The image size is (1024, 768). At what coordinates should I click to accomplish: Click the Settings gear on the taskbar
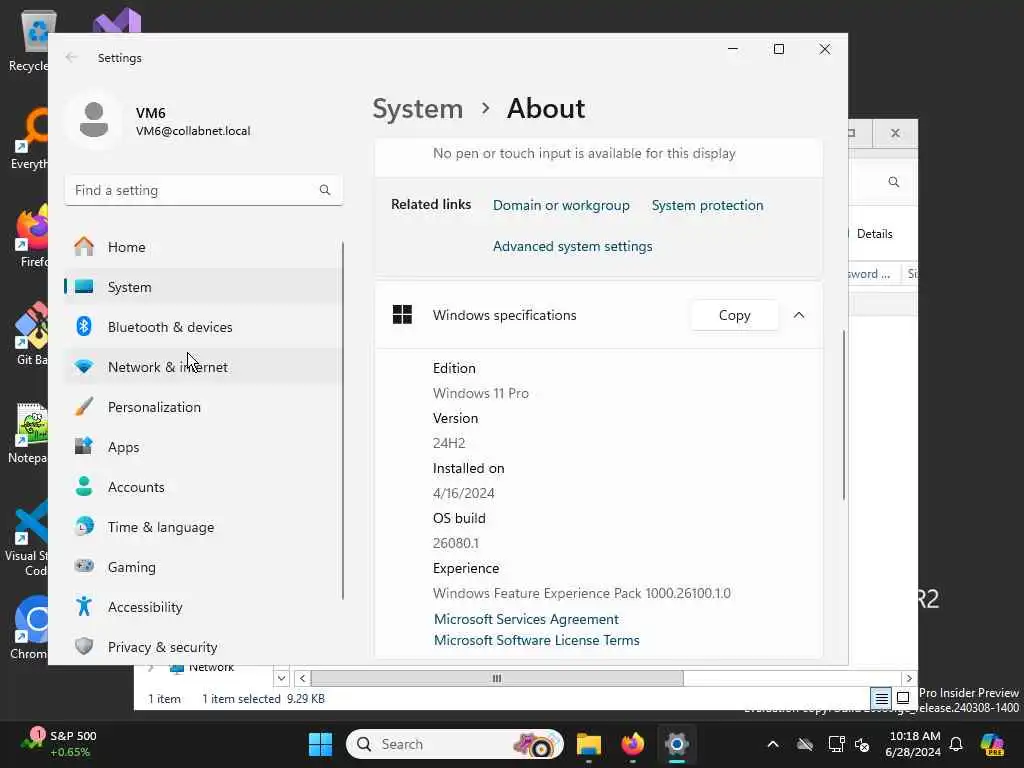[x=677, y=744]
